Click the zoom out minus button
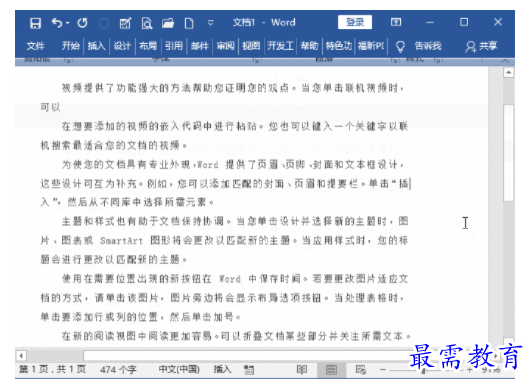Image resolution: width=531 pixels, height=388 pixels. pyautogui.click(x=383, y=369)
